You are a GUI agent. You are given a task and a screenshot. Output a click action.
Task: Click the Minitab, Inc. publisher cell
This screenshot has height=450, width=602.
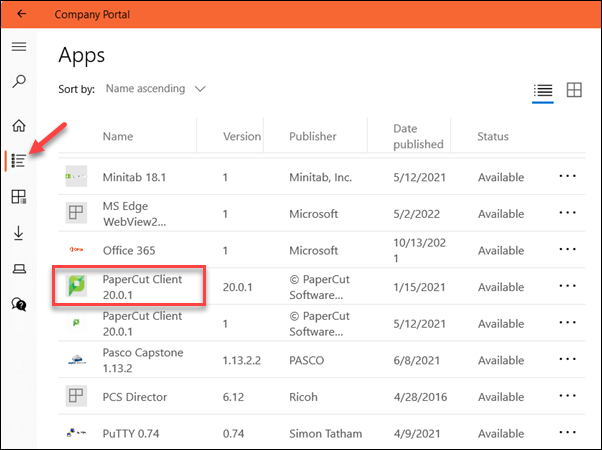(321, 177)
